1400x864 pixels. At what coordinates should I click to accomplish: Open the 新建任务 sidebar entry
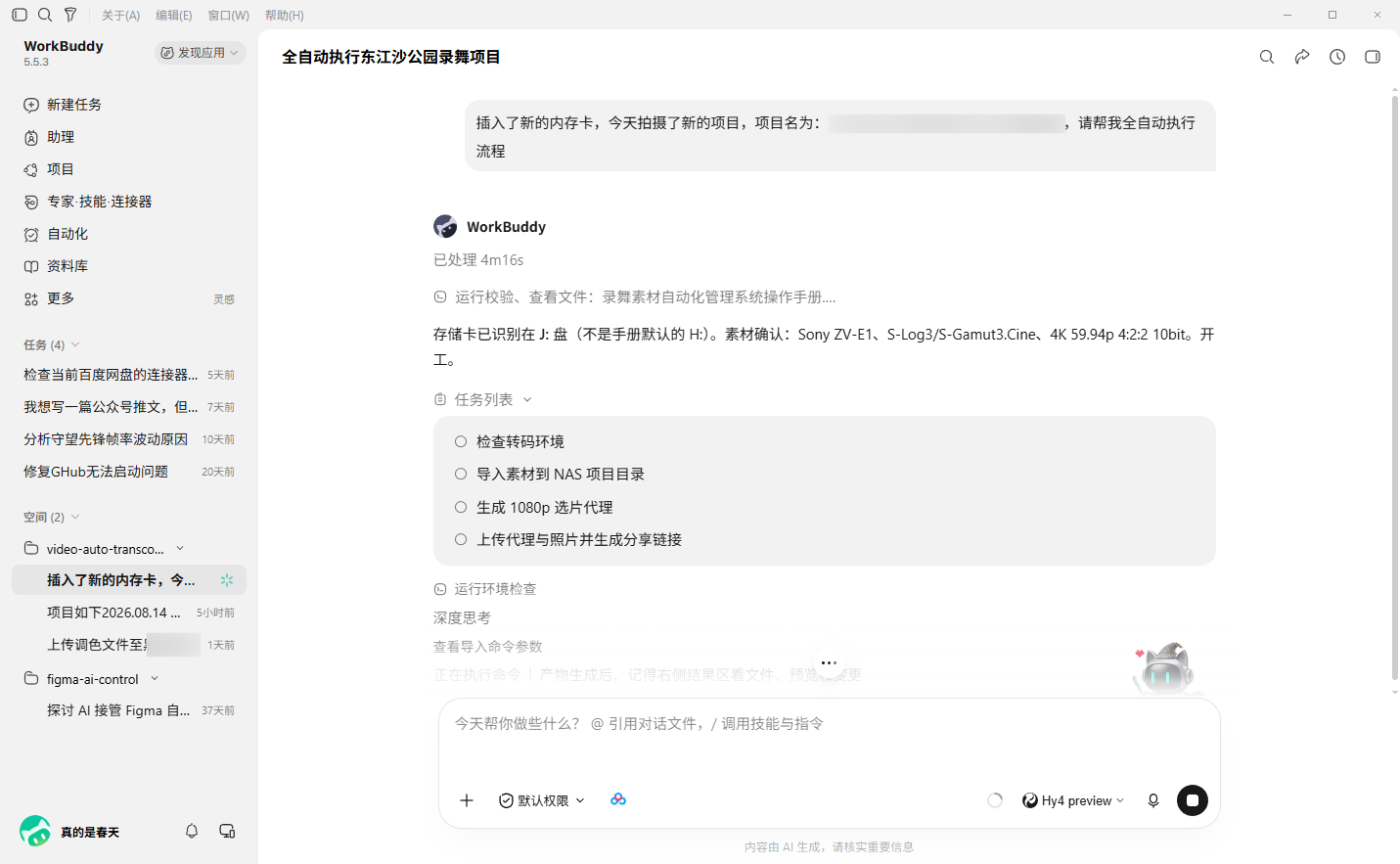(x=129, y=105)
